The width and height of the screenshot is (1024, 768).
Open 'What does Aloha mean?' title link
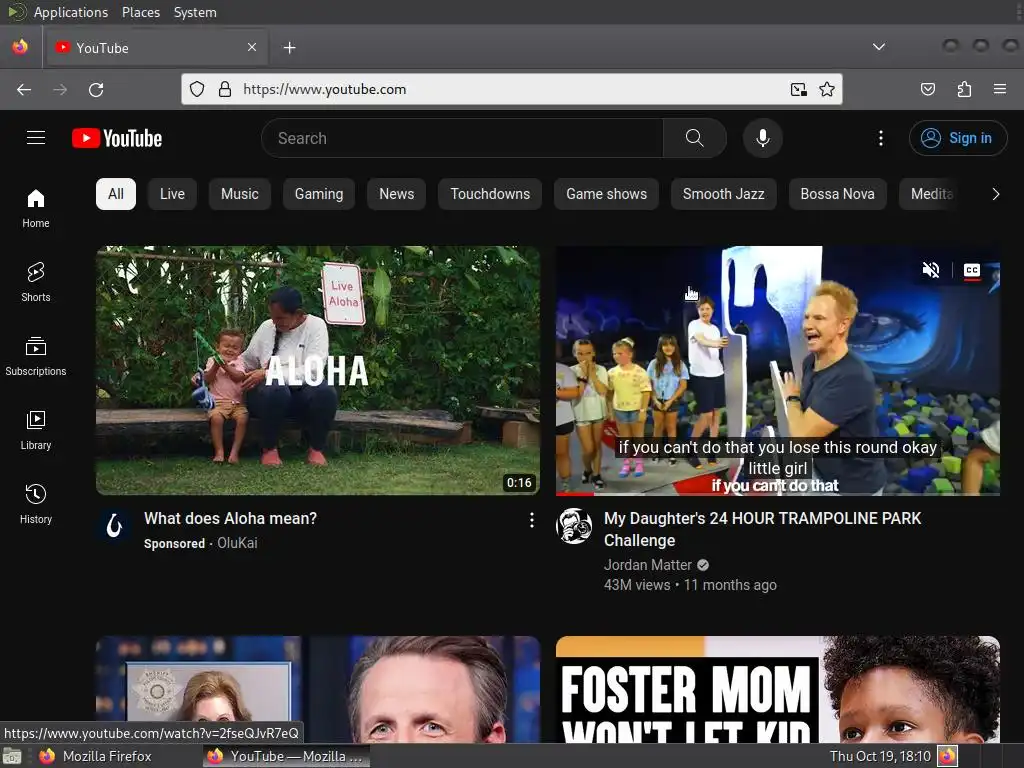231,519
